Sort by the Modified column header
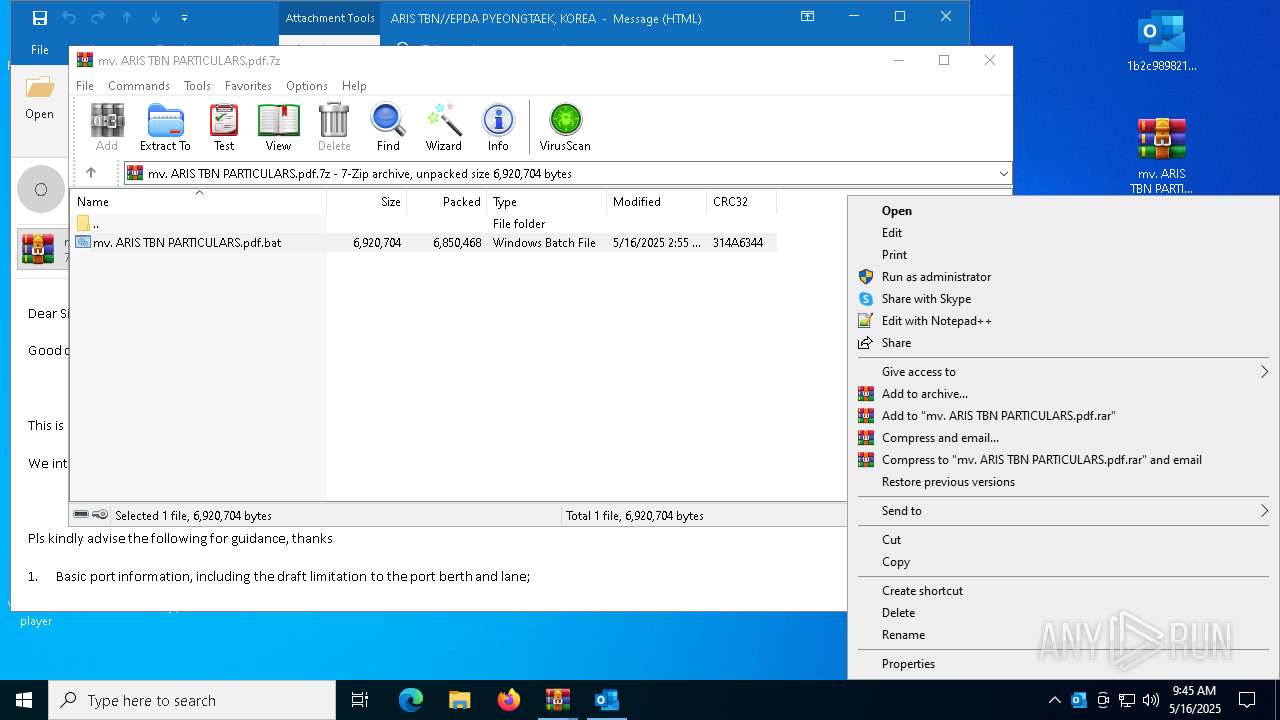The height and width of the screenshot is (720, 1280). tap(657, 201)
